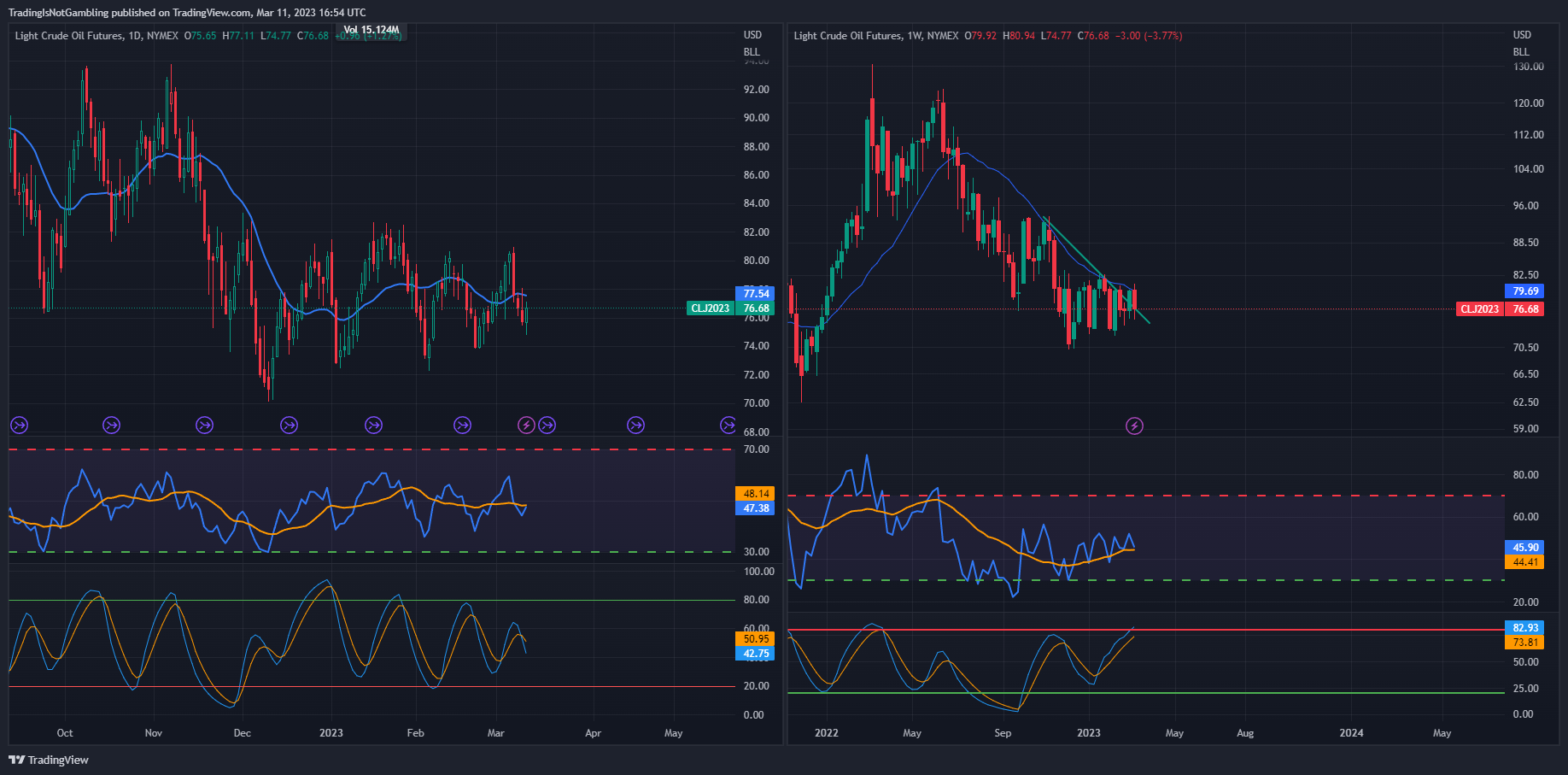
Task: Click the BLL unit label on the daily chart axis
Action: pyautogui.click(x=752, y=52)
